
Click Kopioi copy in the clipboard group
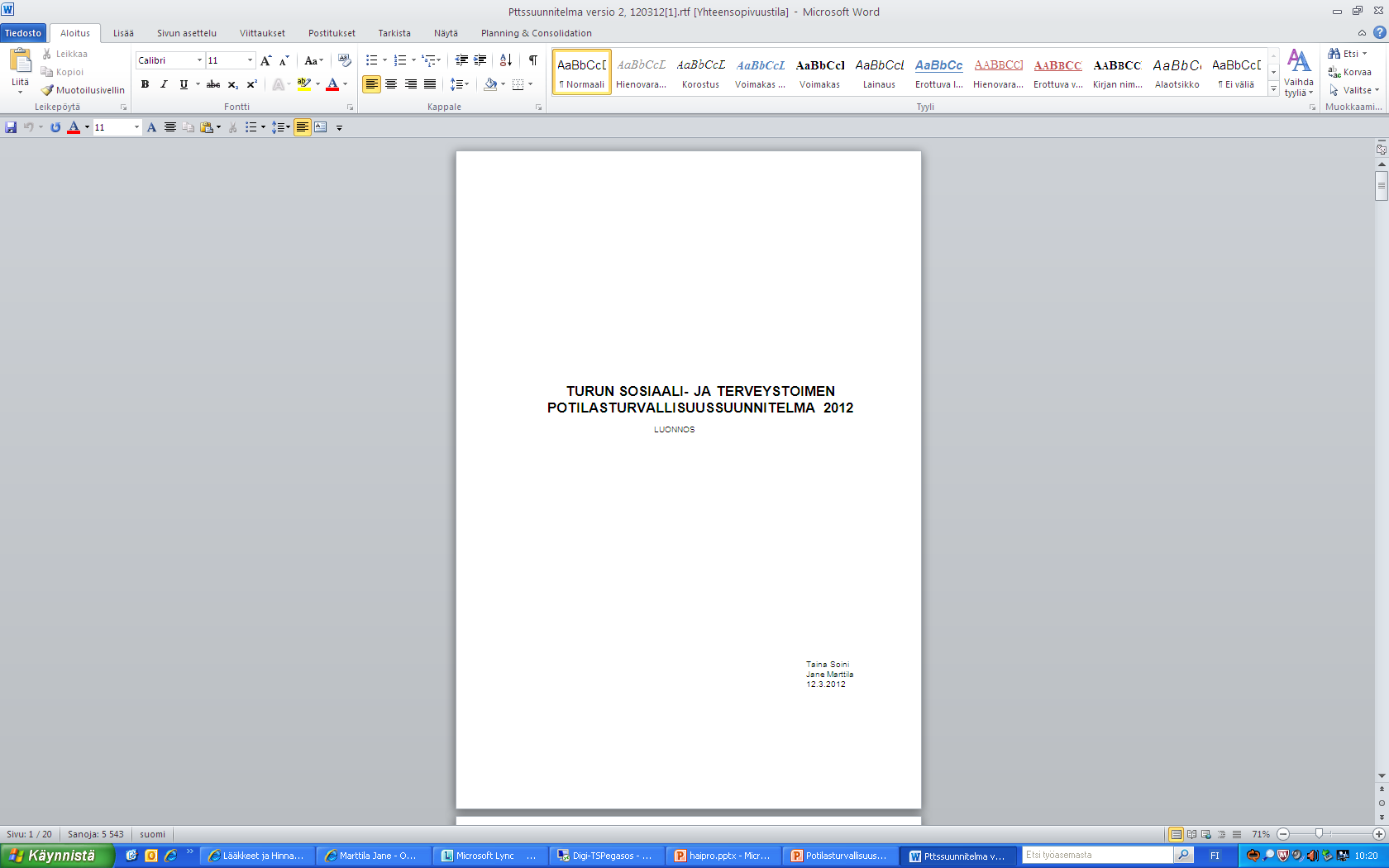point(63,72)
